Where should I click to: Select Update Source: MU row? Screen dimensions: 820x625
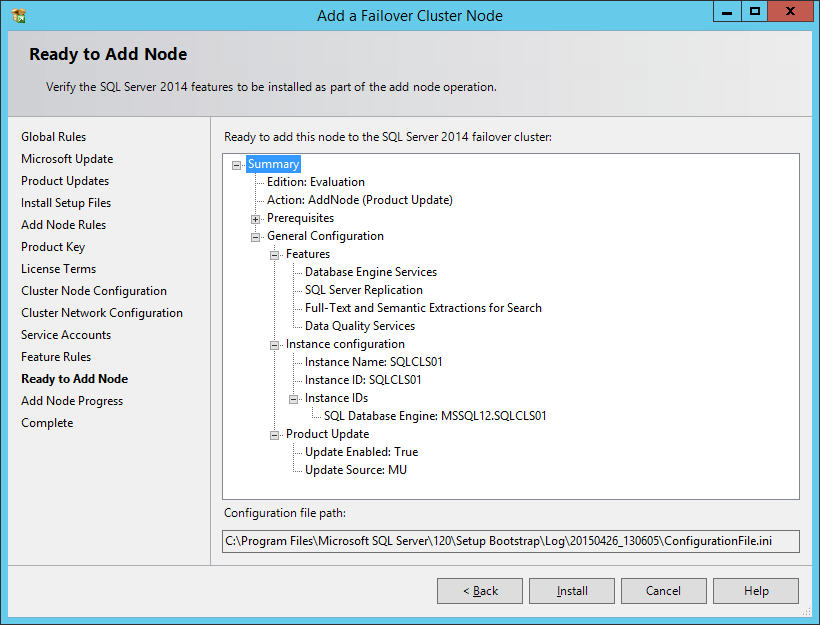point(356,470)
